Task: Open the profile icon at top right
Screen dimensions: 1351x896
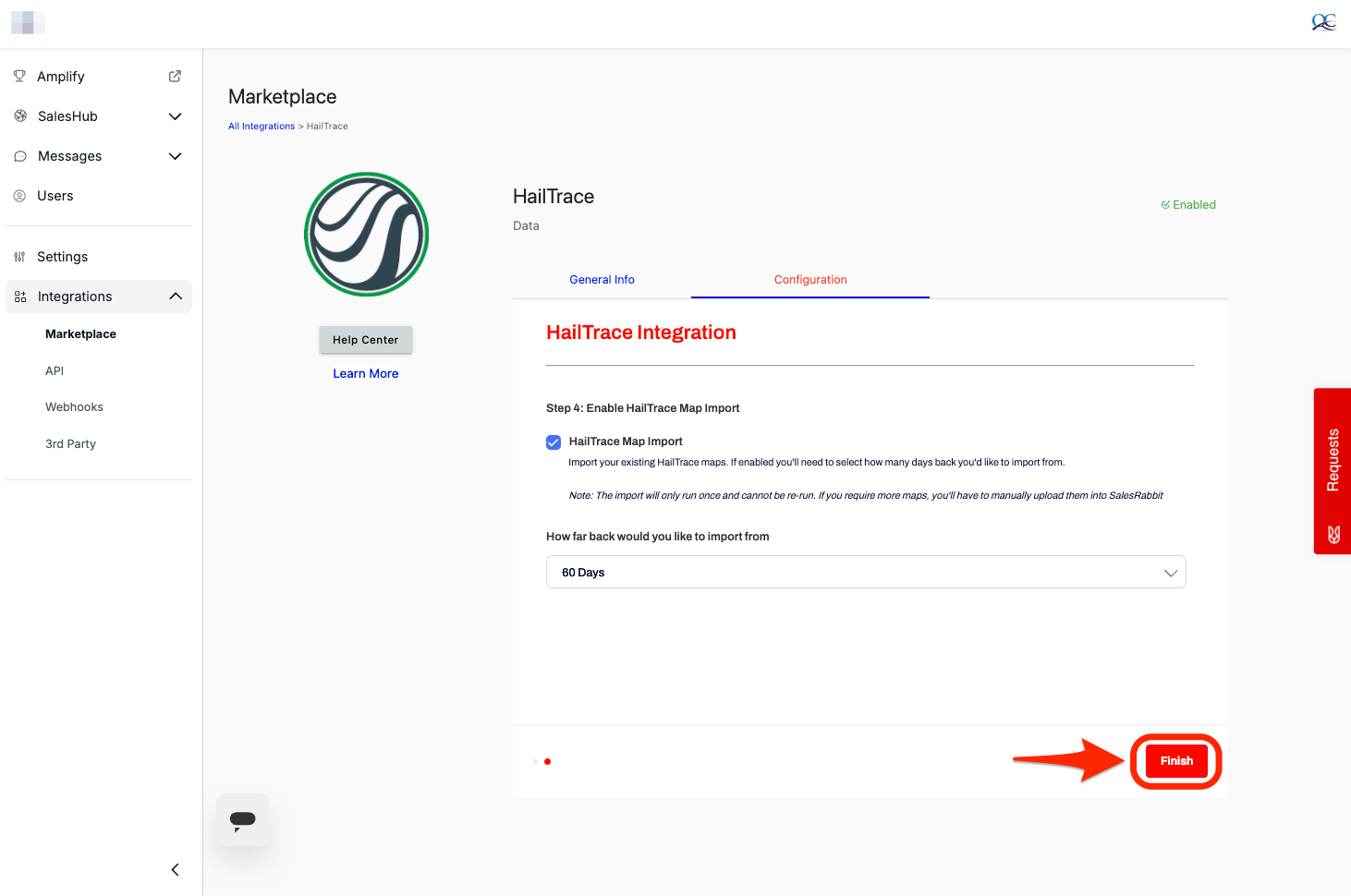Action: pyautogui.click(x=1323, y=23)
